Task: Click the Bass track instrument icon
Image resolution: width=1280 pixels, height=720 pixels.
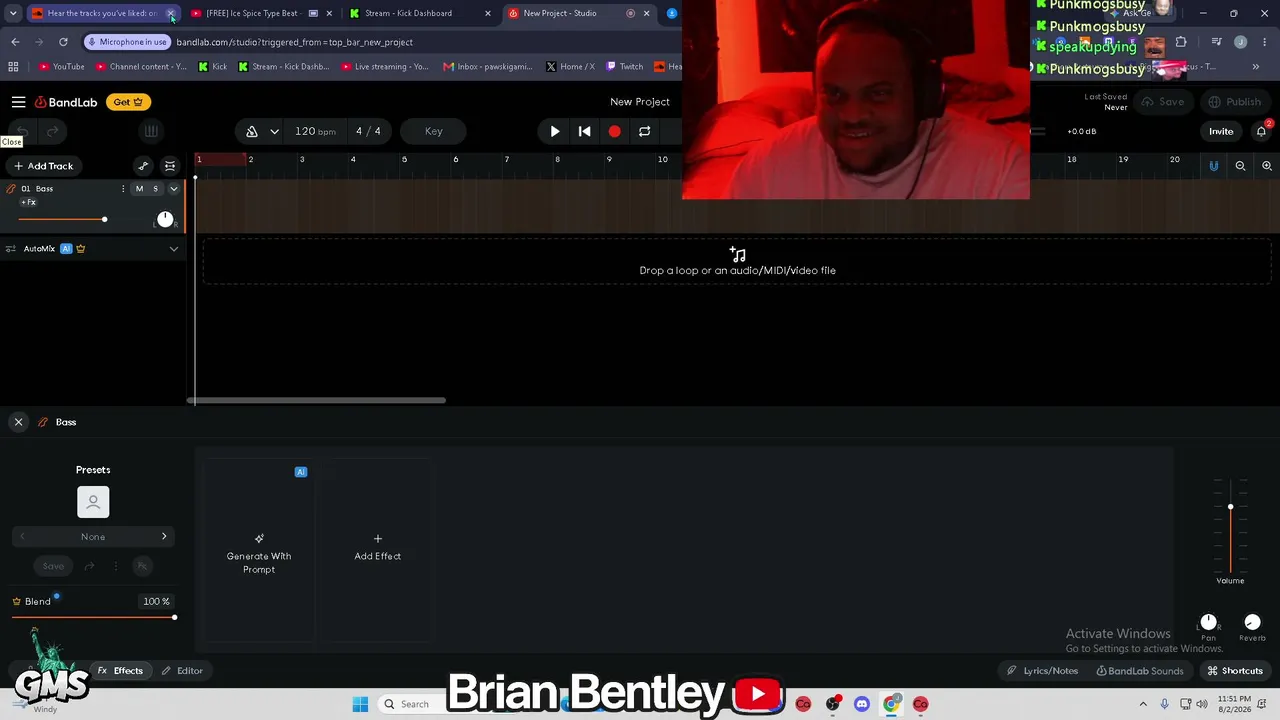Action: (x=11, y=189)
